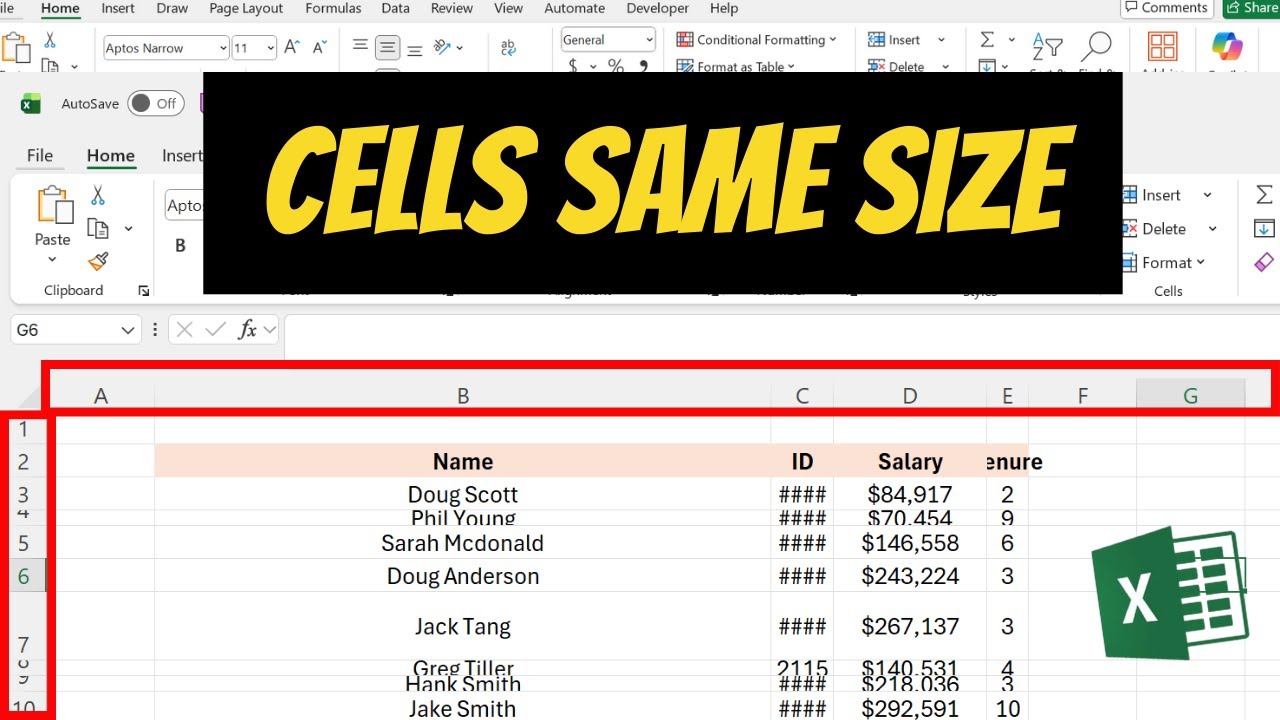Open the Copy dropdown arrow

pos(128,229)
